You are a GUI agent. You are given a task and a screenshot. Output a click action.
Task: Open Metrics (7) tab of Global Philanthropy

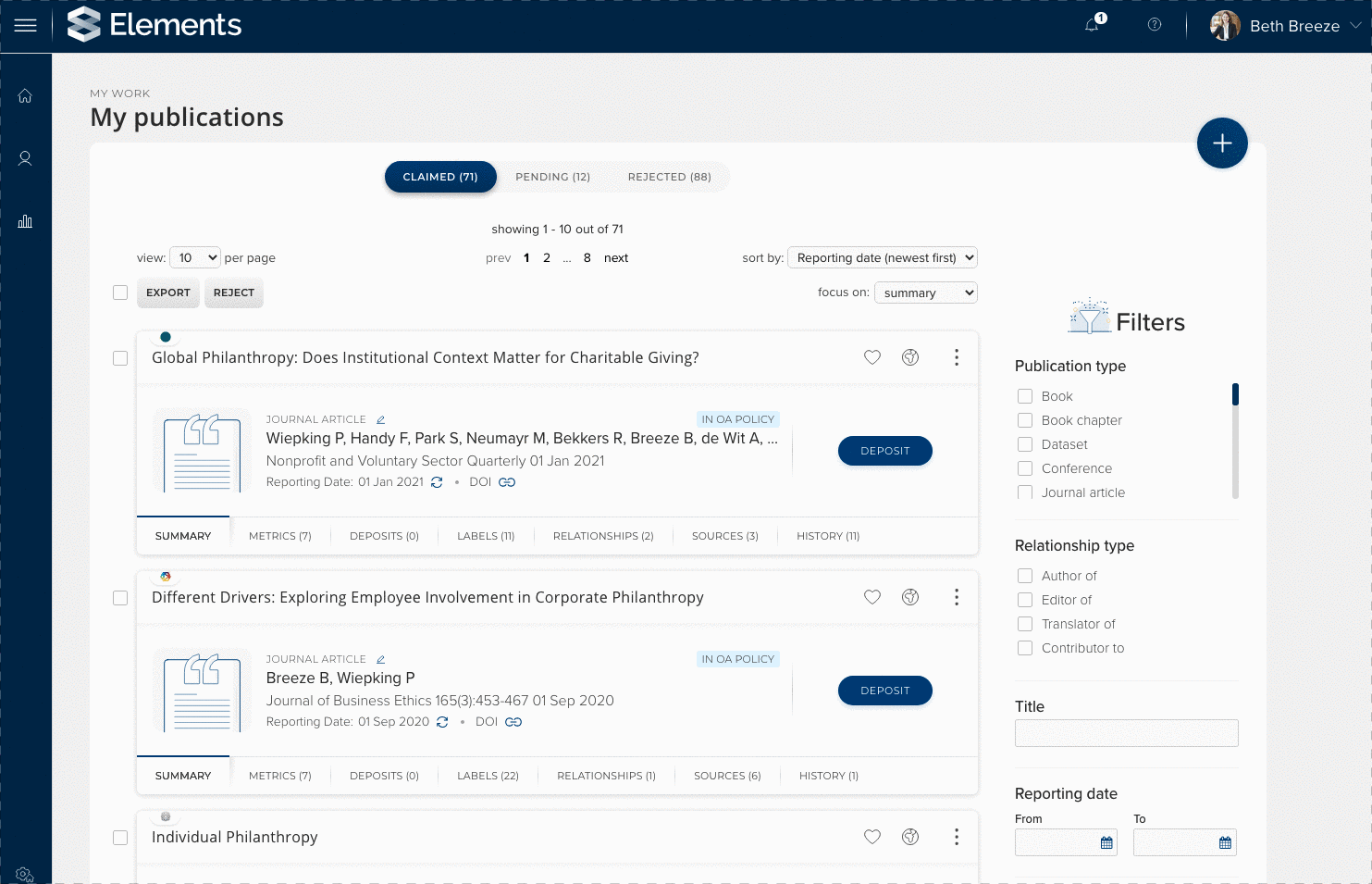pos(279,536)
